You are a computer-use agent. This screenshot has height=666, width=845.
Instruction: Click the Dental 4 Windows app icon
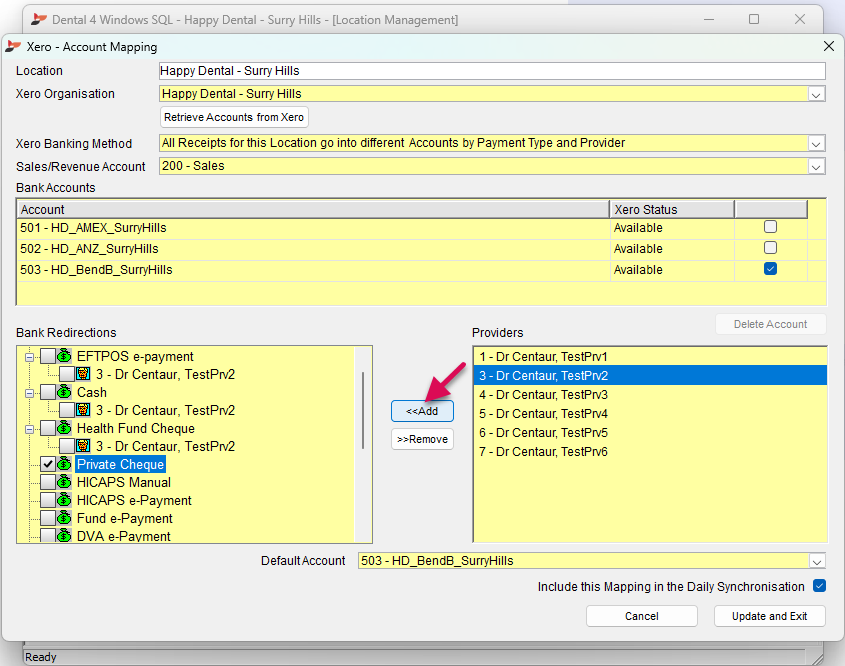(39, 20)
